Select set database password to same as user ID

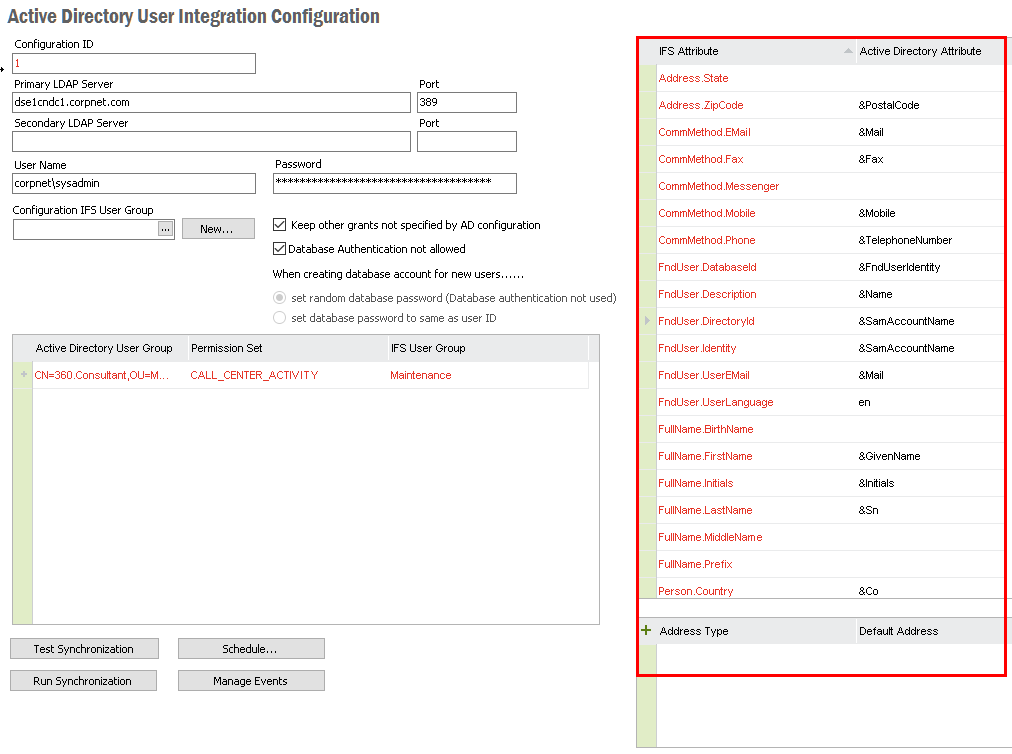pyautogui.click(x=281, y=319)
